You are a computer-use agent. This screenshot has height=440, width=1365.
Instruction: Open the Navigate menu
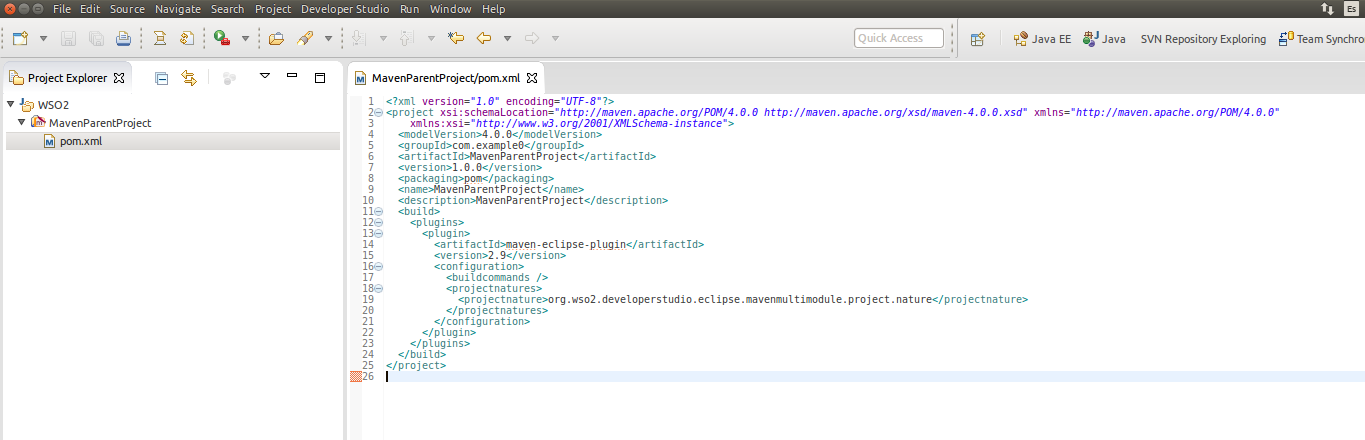(179, 9)
